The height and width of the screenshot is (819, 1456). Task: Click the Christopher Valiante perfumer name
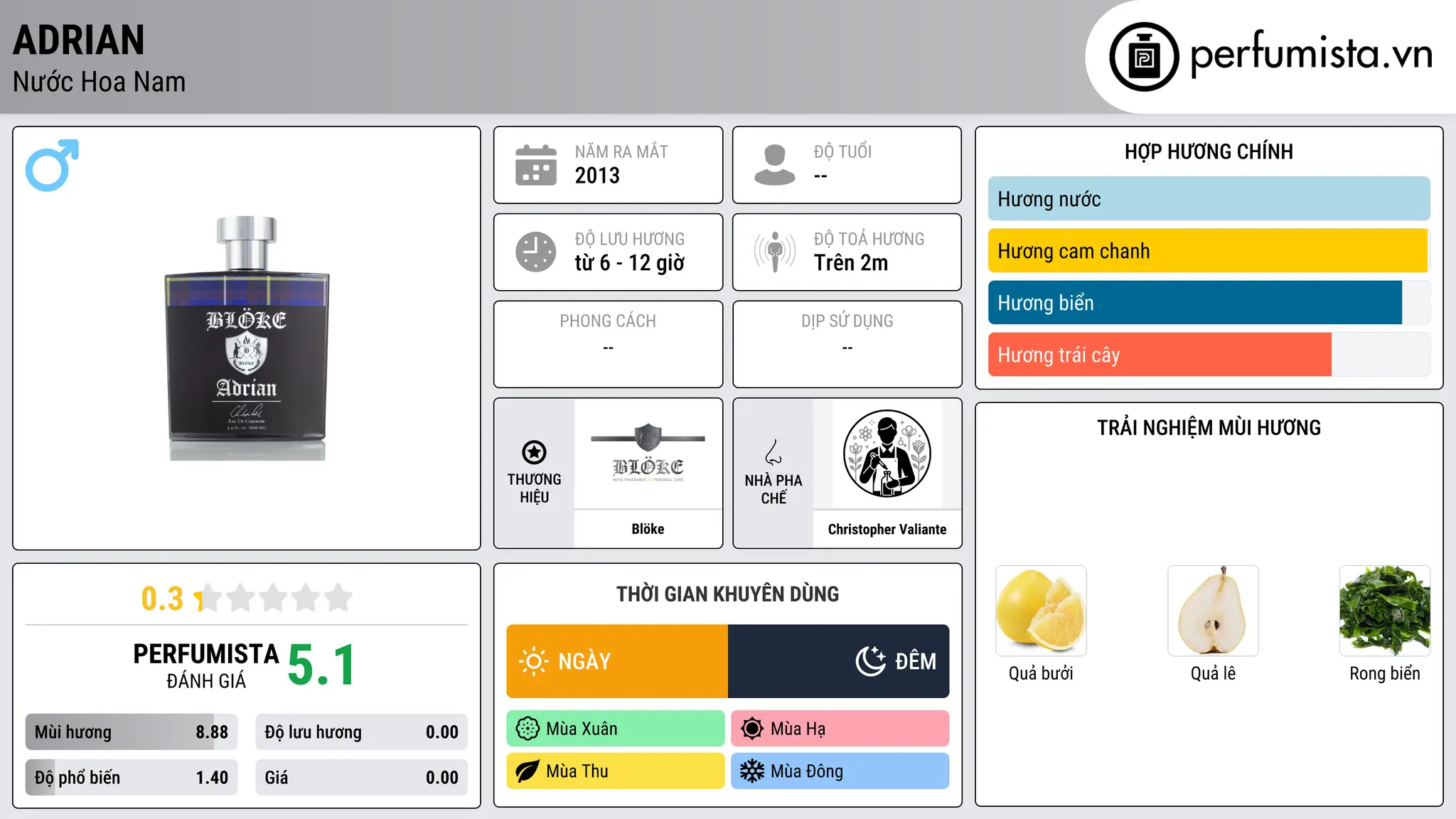point(887,530)
